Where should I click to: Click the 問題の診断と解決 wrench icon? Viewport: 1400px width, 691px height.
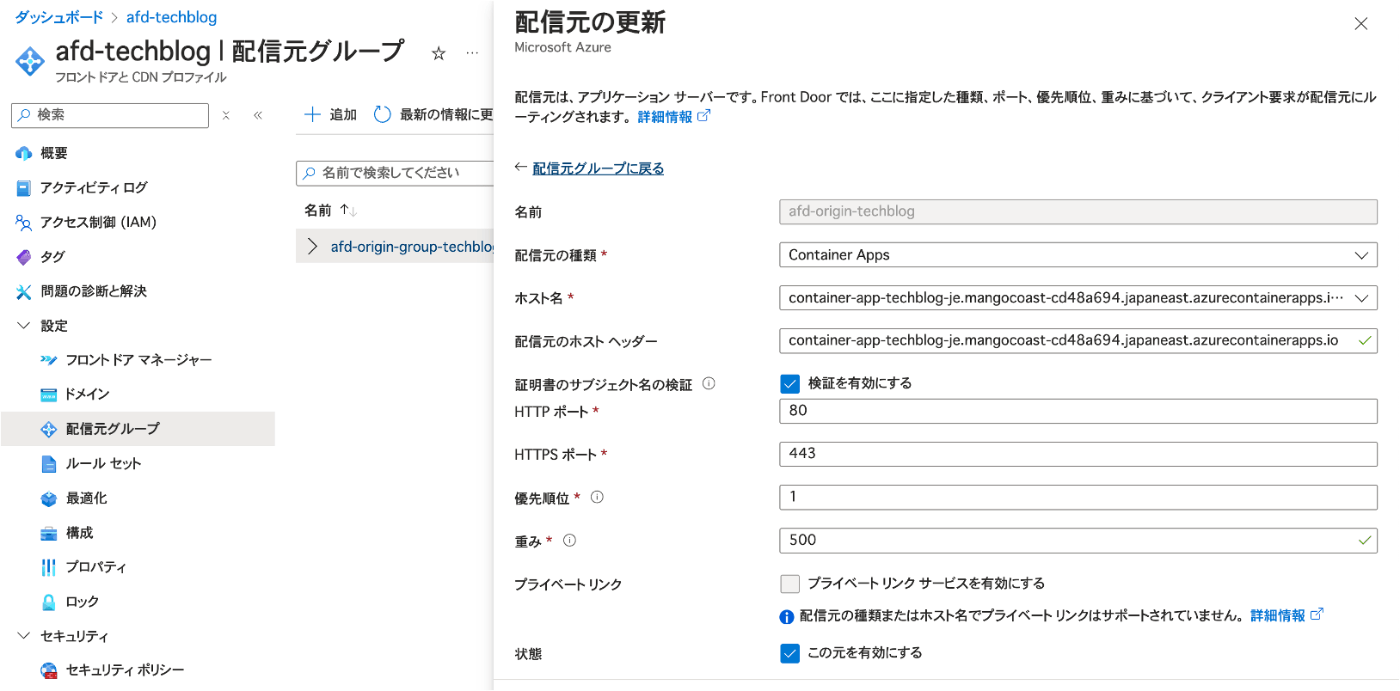24,291
